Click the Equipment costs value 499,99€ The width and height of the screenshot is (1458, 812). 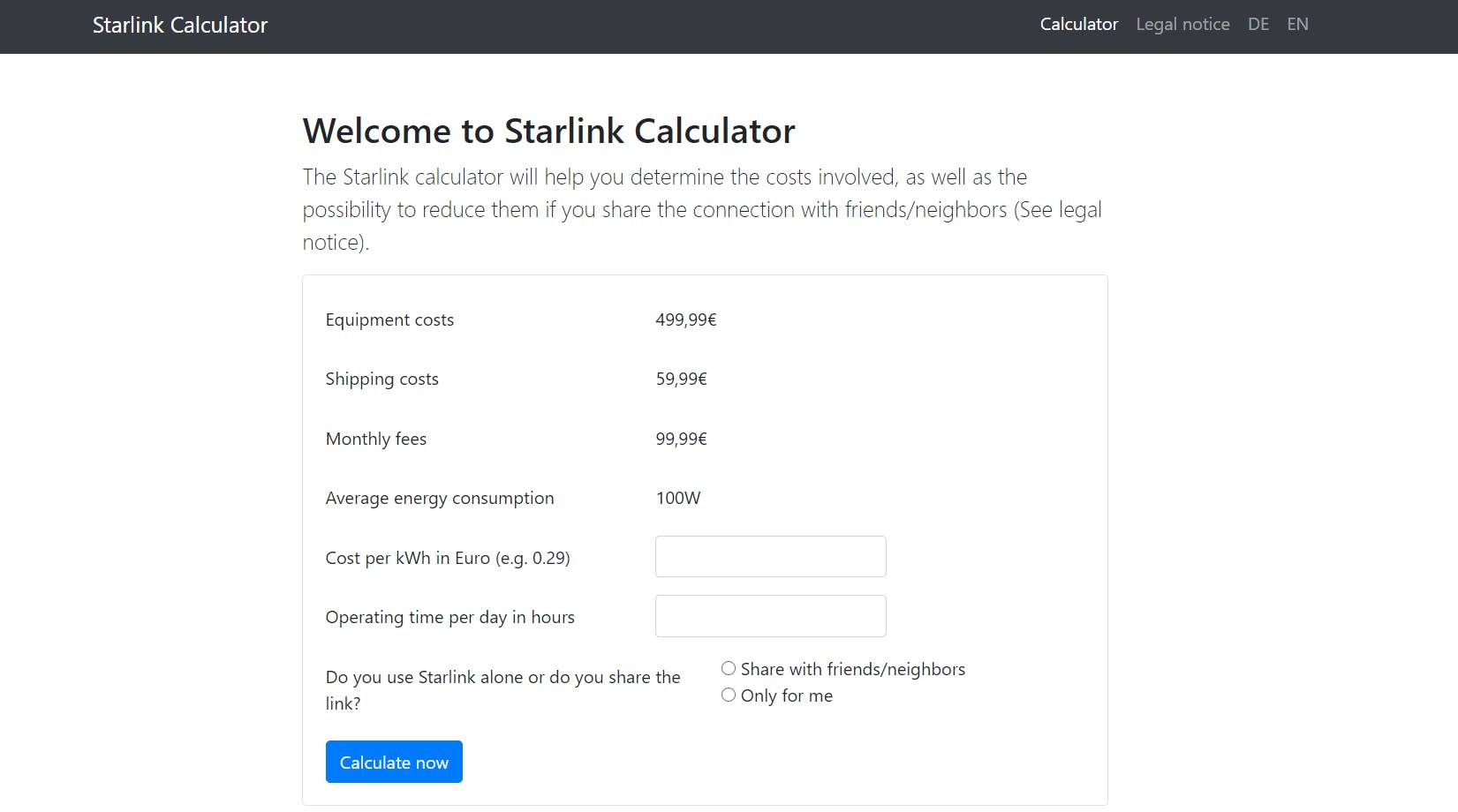pyautogui.click(x=686, y=320)
